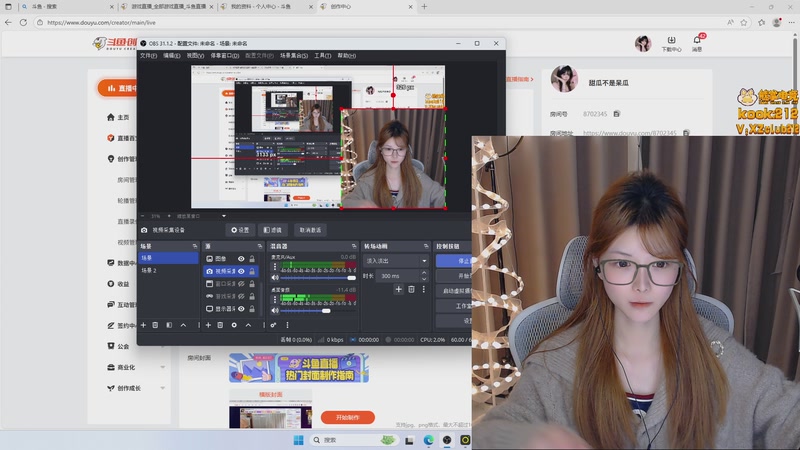Increase transition duration 300 ms
This screenshot has height=450, width=800.
[424, 273]
